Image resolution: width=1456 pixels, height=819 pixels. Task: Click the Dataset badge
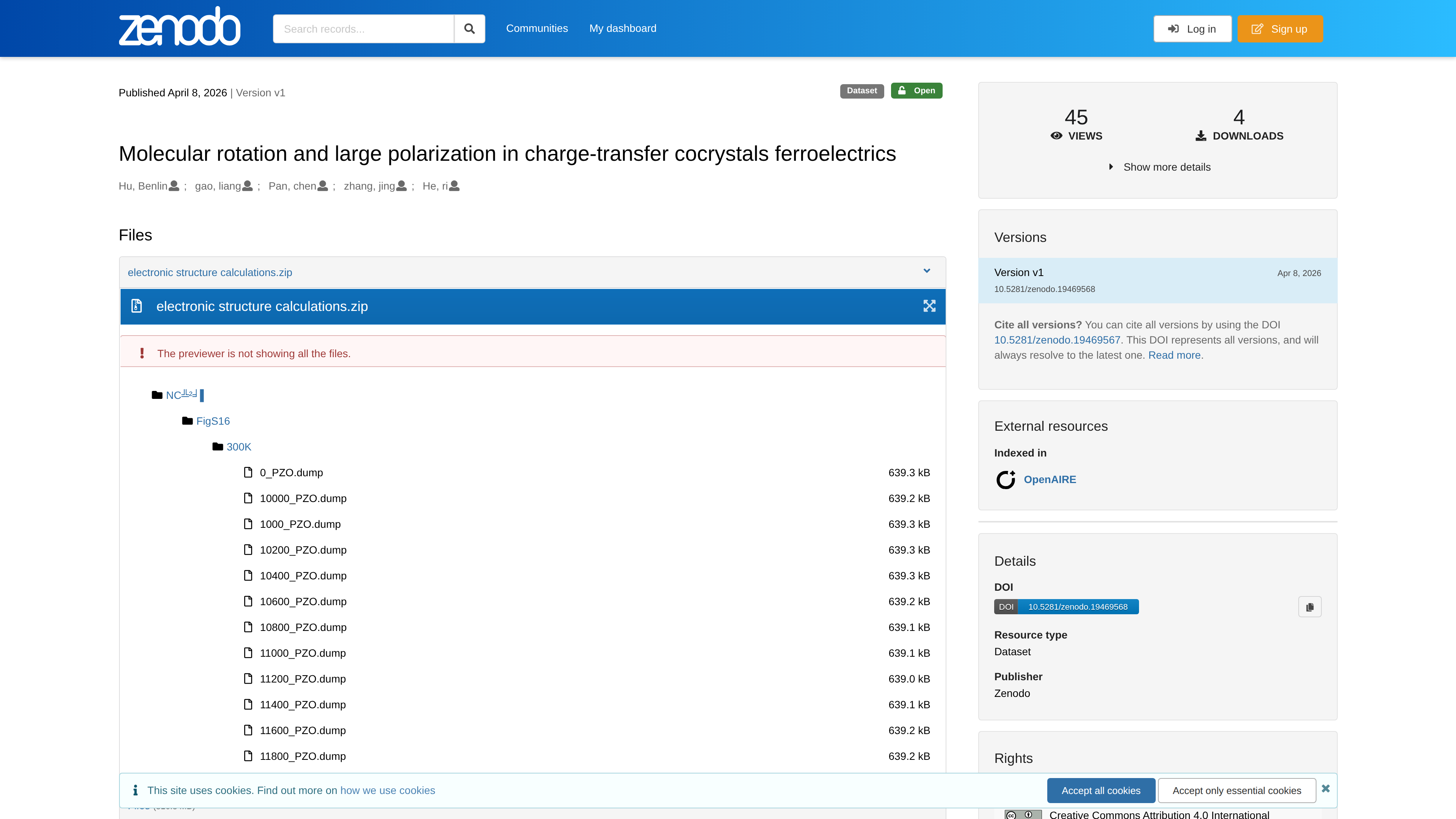861,91
